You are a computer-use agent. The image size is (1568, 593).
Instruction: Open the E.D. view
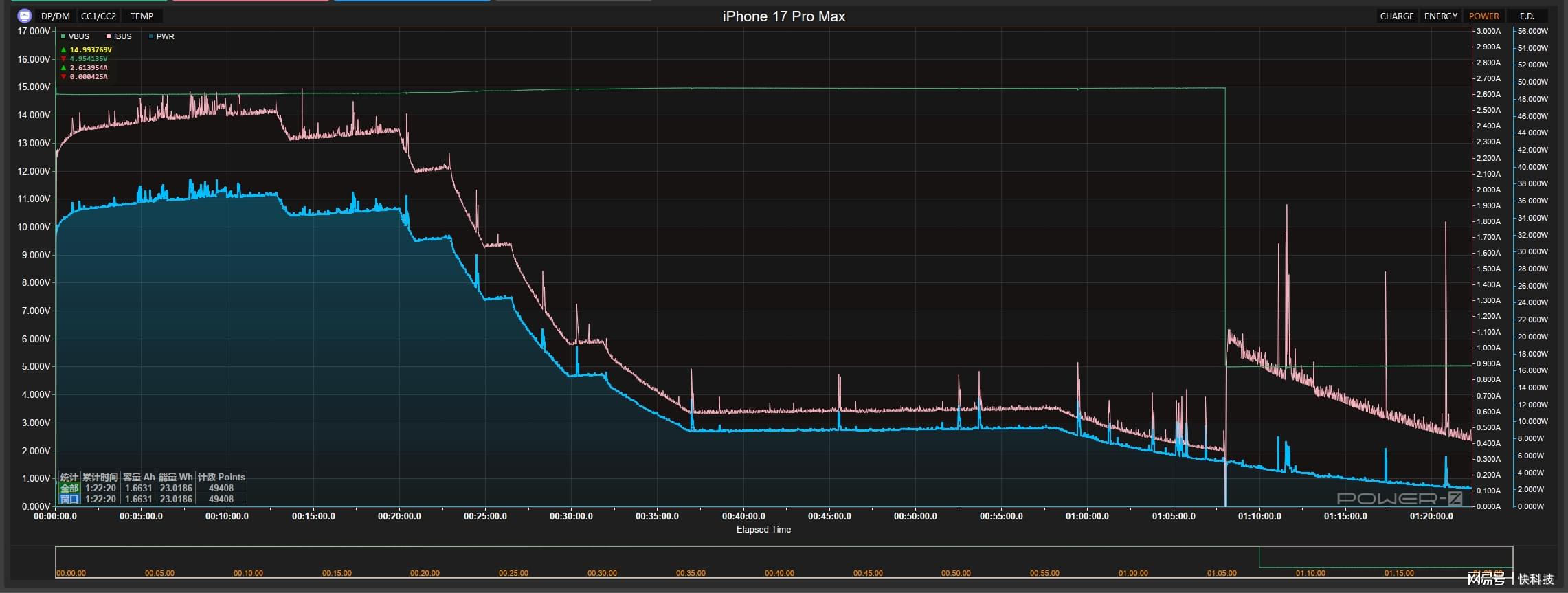pos(1527,16)
